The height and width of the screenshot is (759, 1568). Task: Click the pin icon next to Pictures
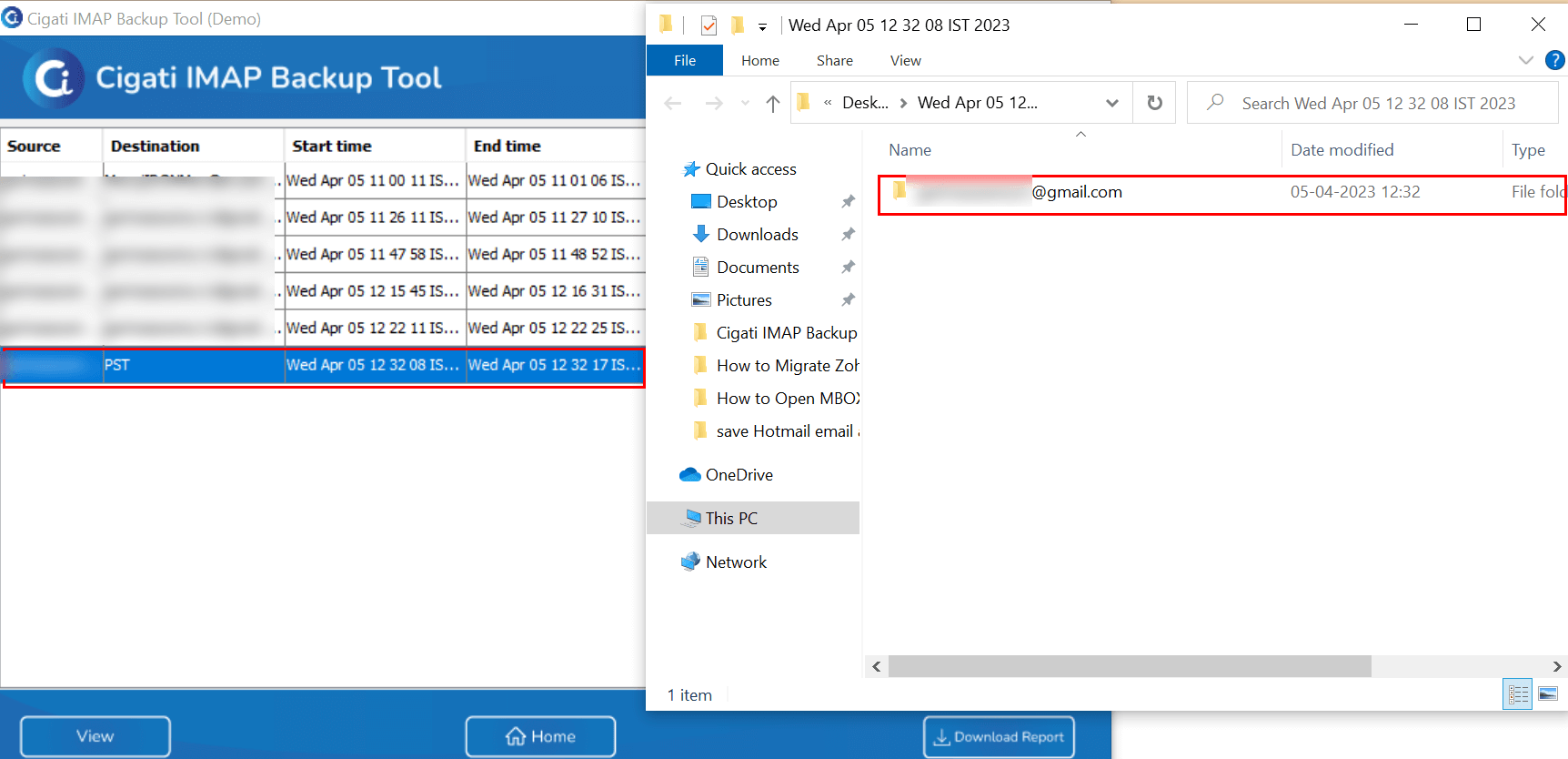point(848,299)
